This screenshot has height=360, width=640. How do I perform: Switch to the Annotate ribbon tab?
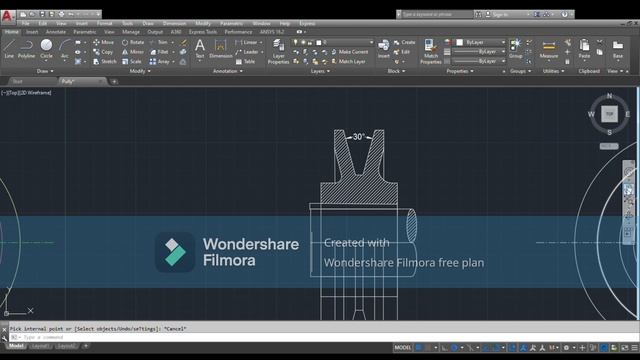click(56, 32)
